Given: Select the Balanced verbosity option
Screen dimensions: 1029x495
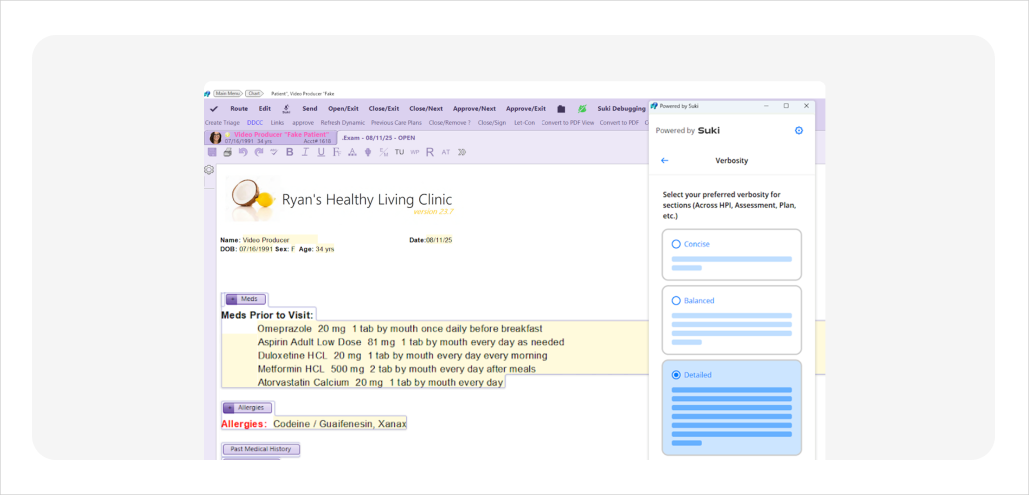Looking at the screenshot, I should click(x=676, y=301).
